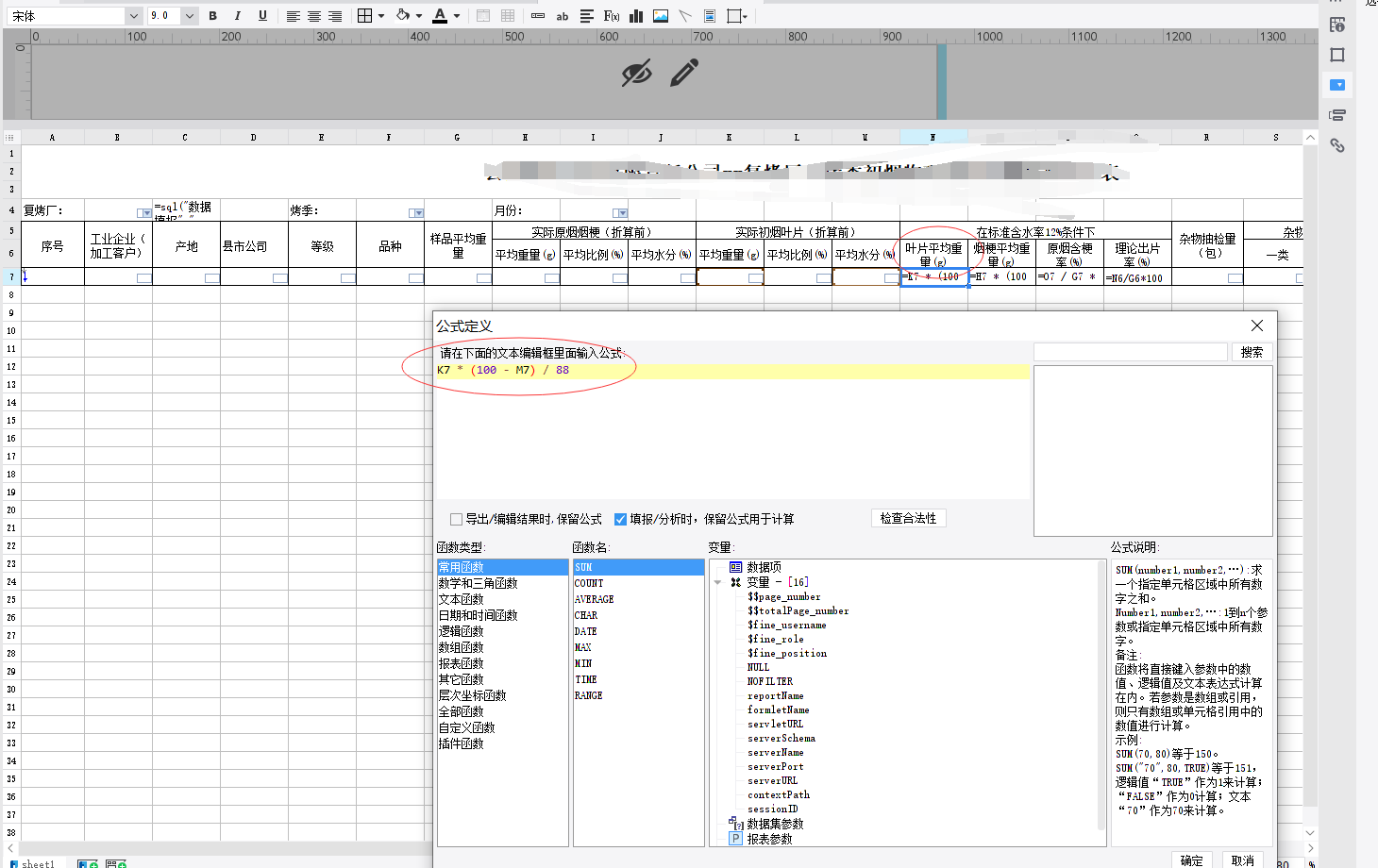This screenshot has height=868, width=1378.
Task: Click the merge cells icon
Action: point(483,16)
